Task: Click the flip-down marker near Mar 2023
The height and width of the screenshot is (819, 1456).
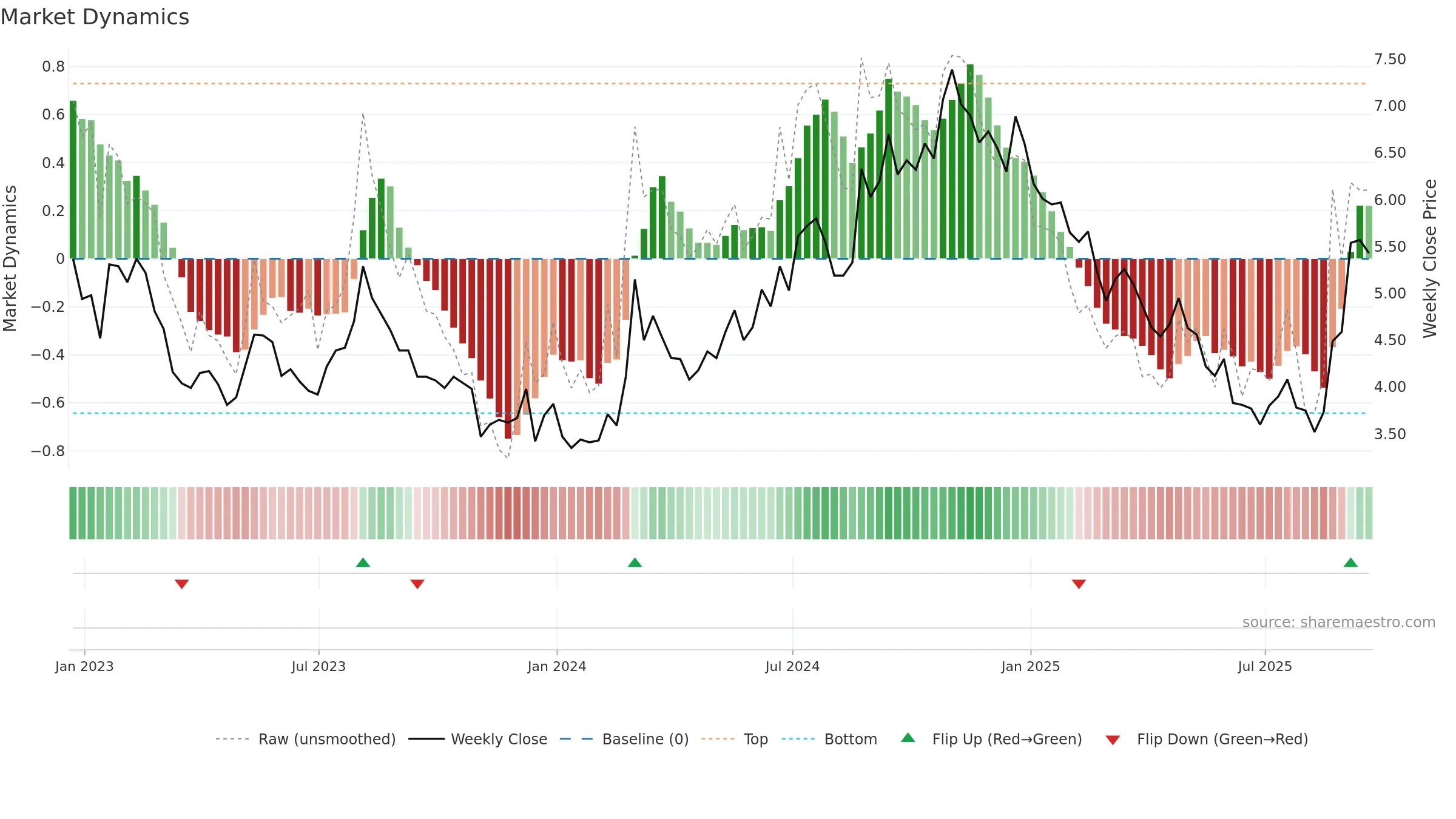Action: pyautogui.click(x=182, y=584)
